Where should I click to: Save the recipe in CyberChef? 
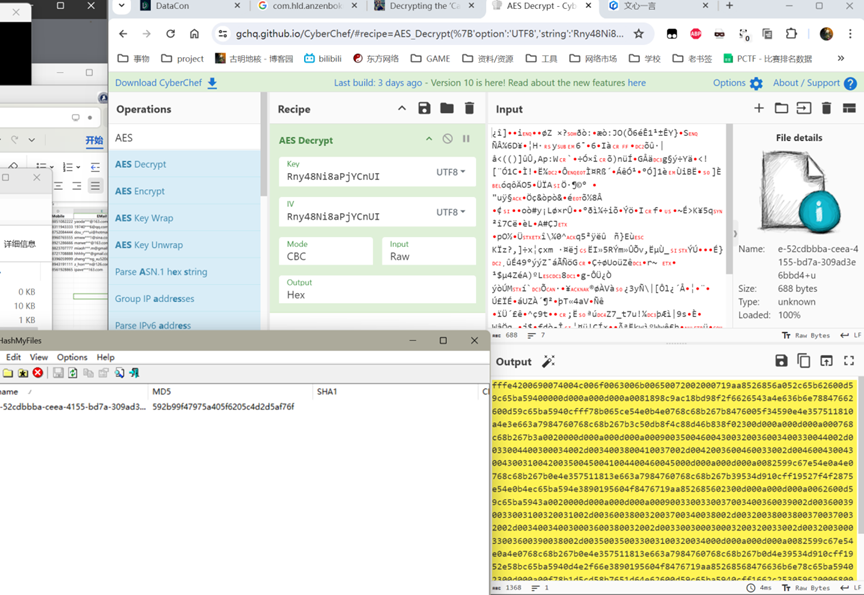point(424,108)
